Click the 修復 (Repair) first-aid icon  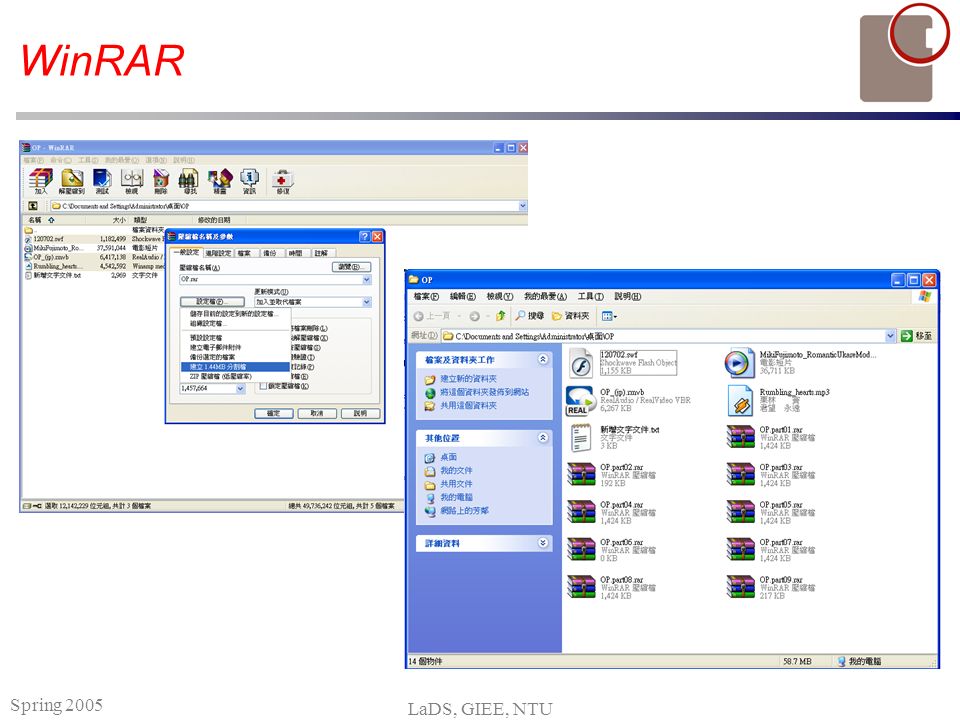click(x=282, y=181)
